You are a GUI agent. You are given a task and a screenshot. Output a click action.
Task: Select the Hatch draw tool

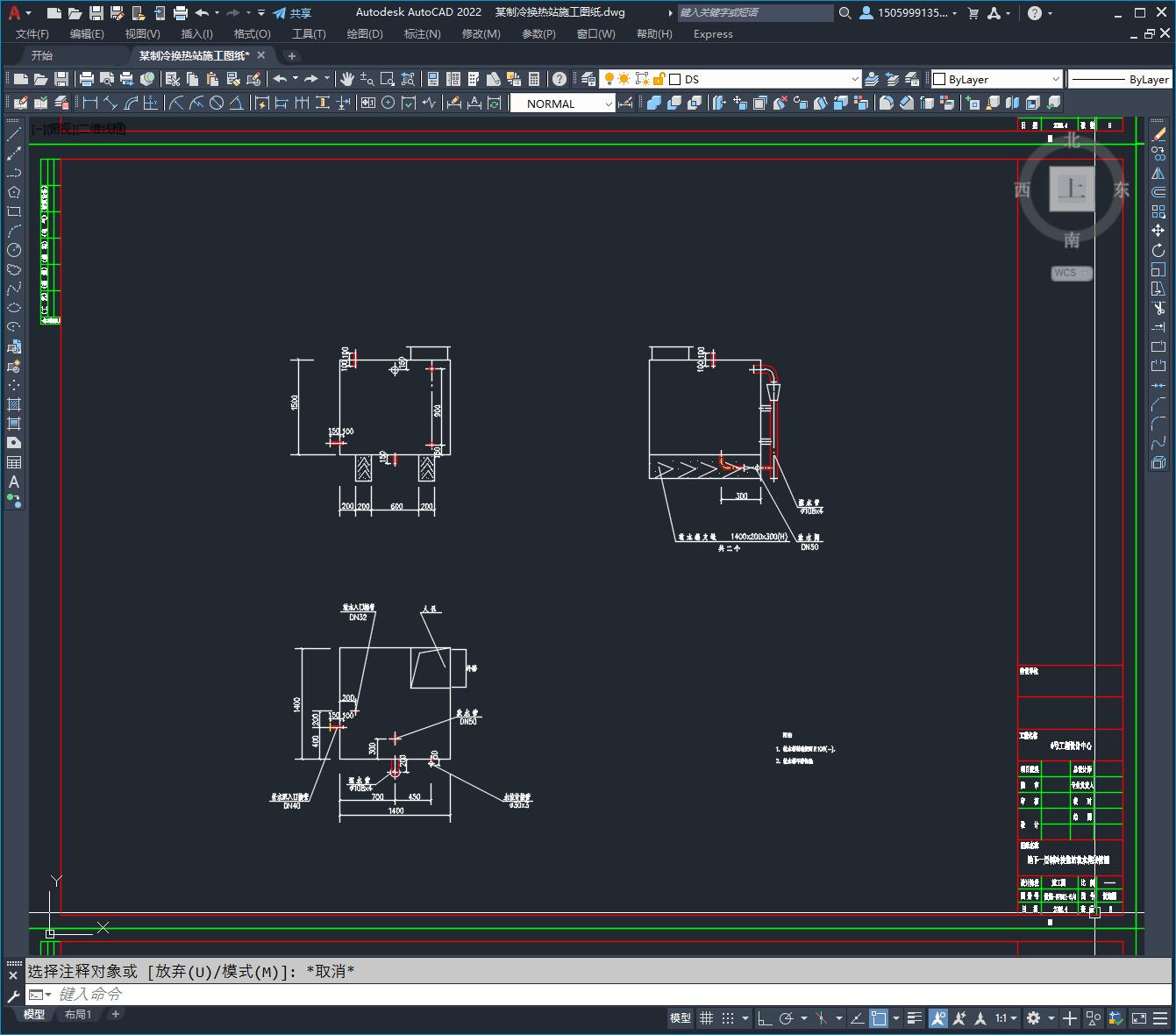pyautogui.click(x=14, y=404)
